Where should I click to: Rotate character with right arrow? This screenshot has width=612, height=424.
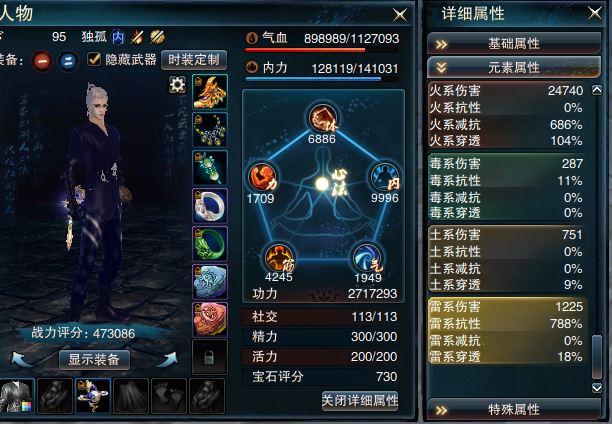pos(168,360)
